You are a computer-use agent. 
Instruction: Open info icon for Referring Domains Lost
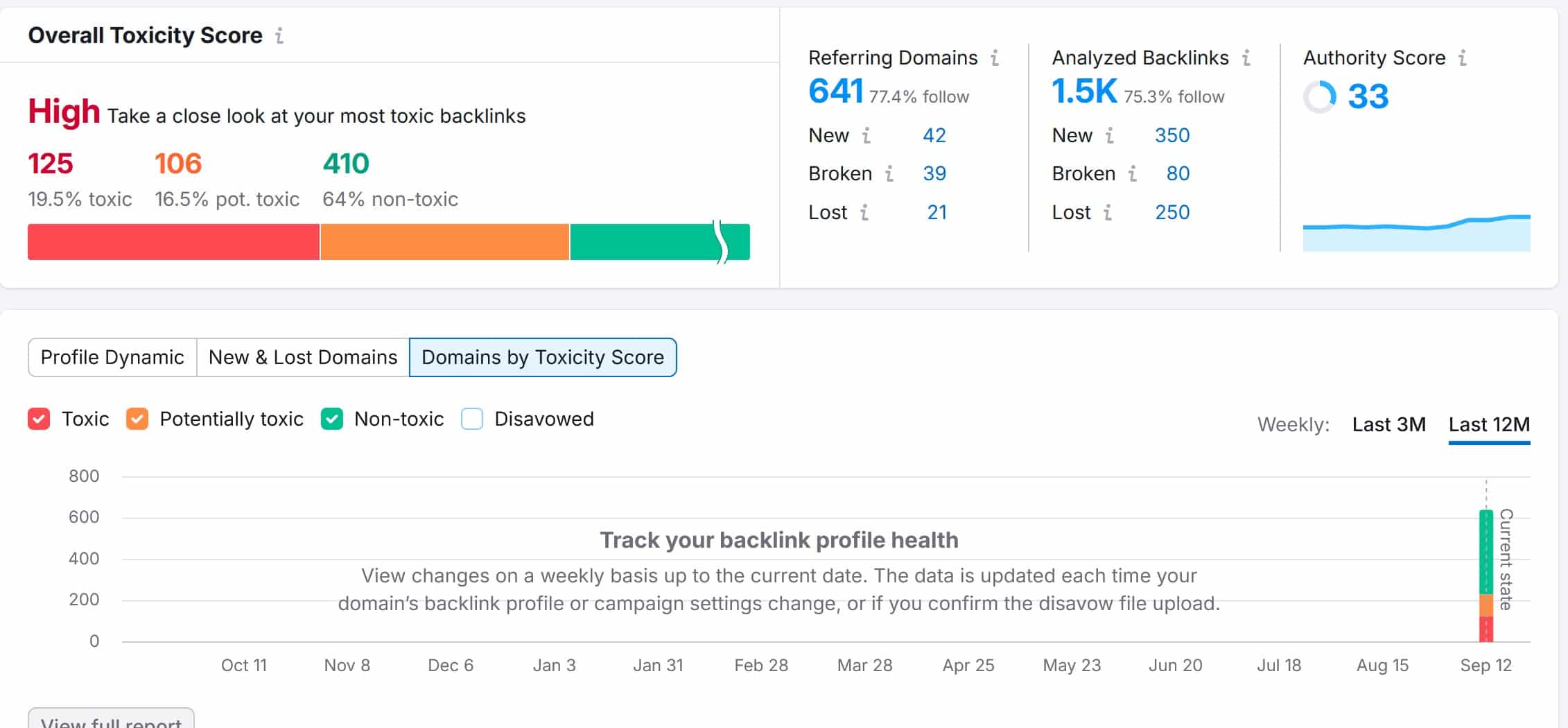tap(864, 212)
